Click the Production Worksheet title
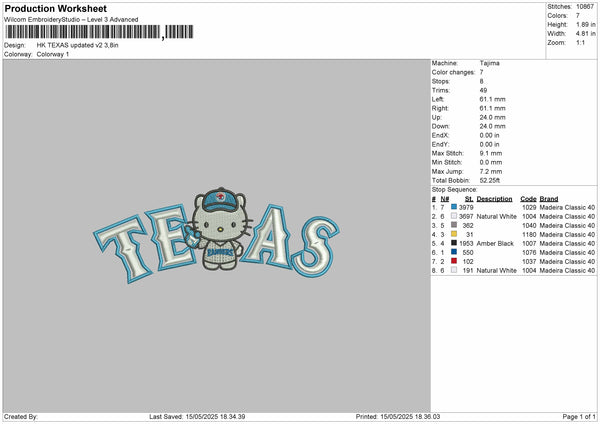This screenshot has height=424, width=600. click(x=55, y=8)
